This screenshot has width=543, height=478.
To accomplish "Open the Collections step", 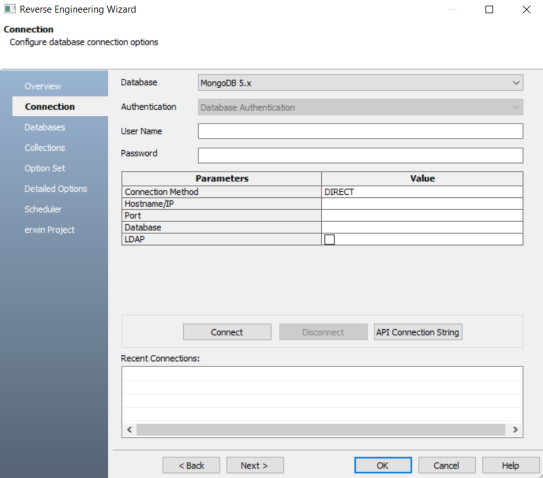I will coord(45,148).
